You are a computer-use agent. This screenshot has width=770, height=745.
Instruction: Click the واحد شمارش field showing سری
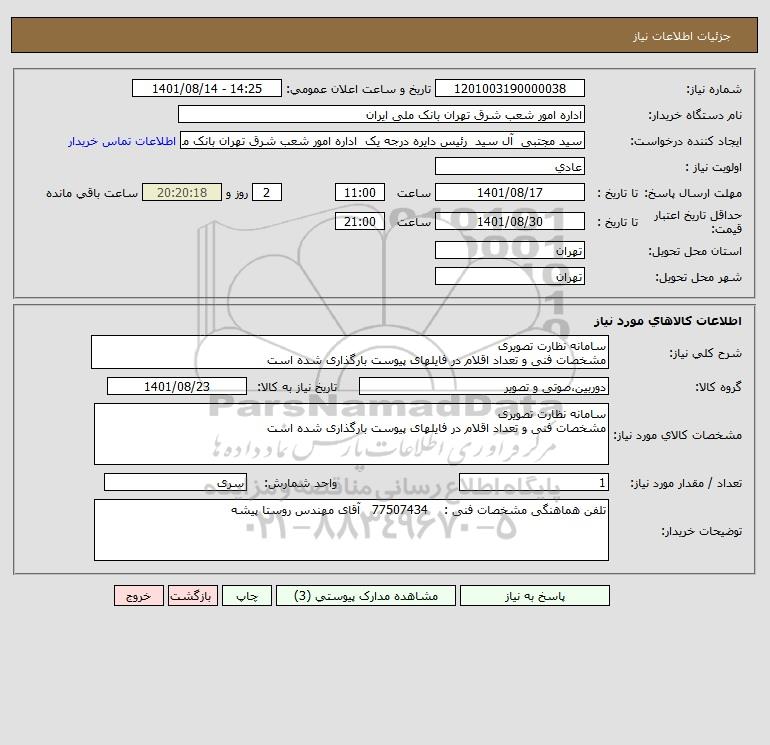coord(175,482)
